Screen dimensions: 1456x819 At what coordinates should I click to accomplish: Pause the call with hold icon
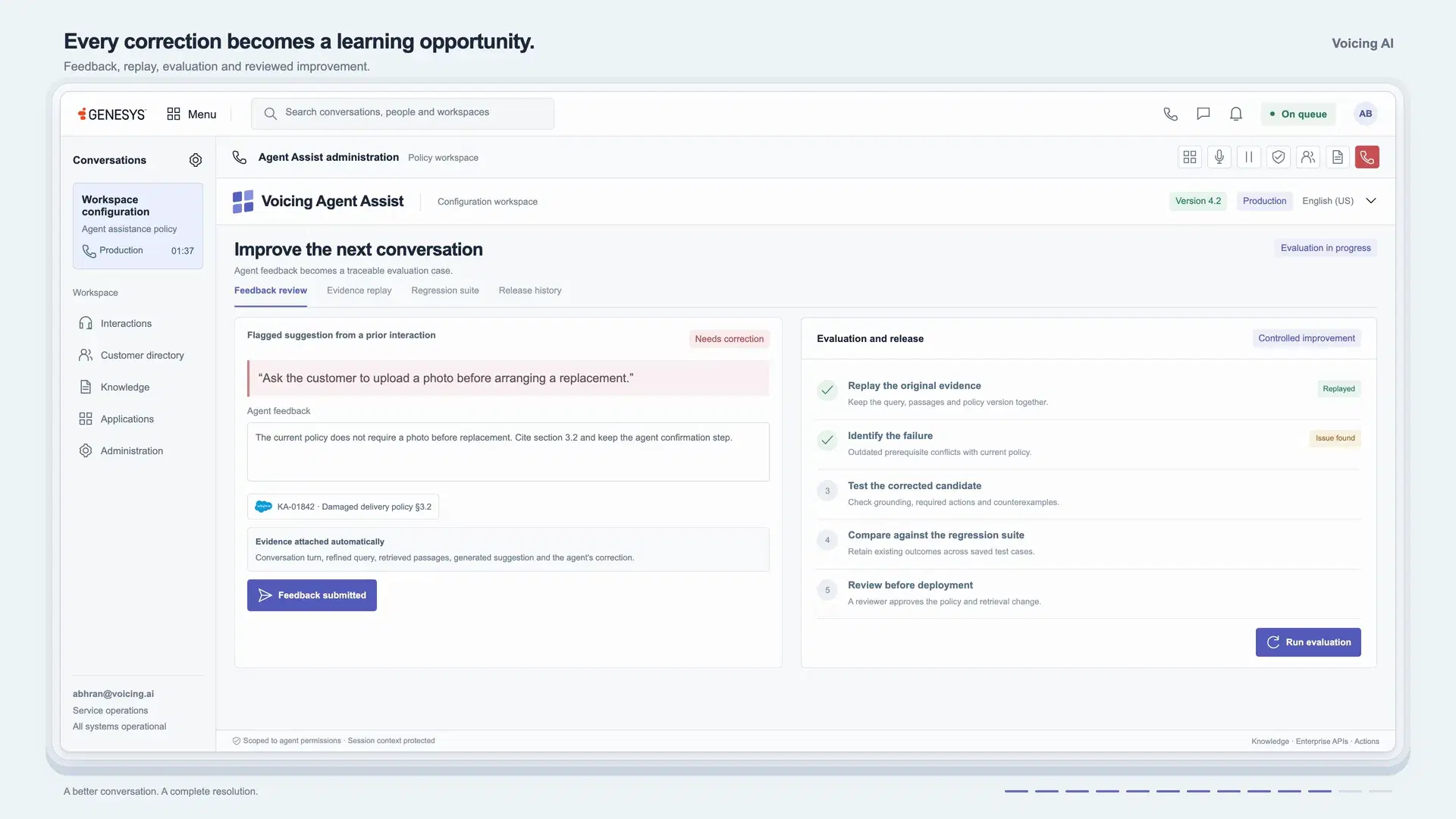[1248, 157]
